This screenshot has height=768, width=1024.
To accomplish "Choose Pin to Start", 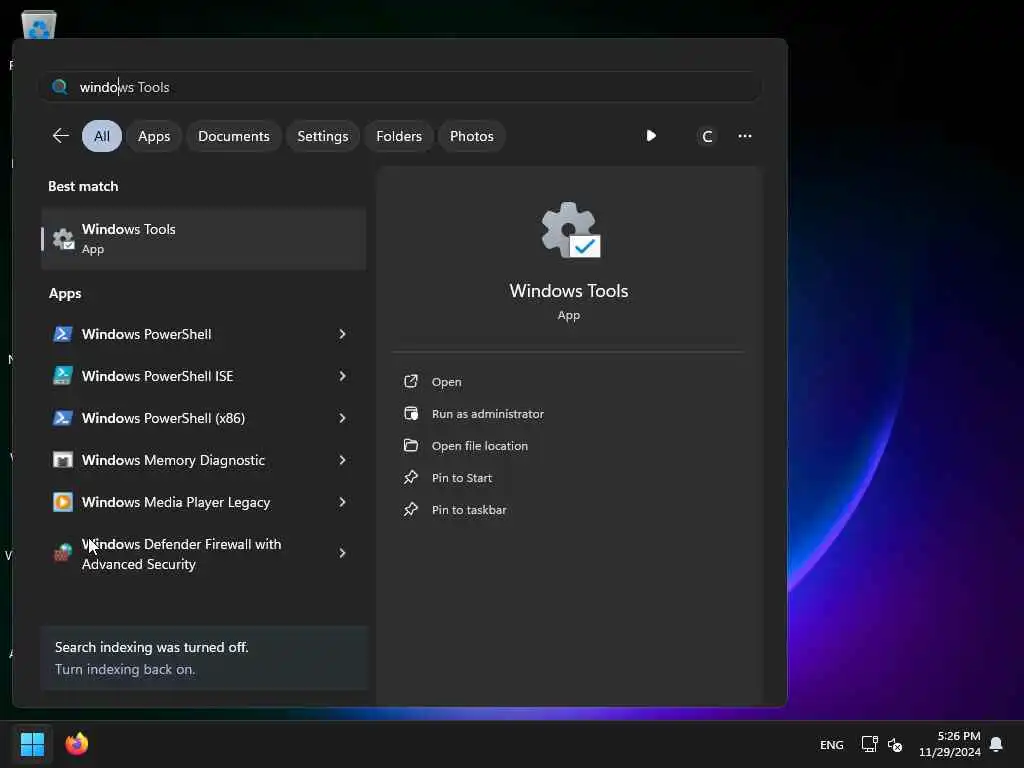I will [x=462, y=478].
